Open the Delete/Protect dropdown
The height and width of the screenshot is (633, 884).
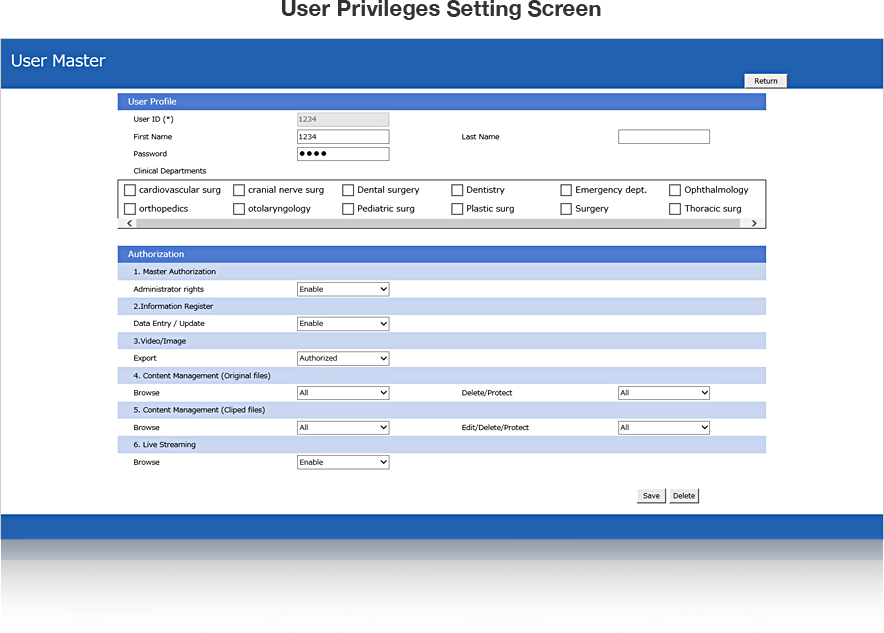point(664,393)
